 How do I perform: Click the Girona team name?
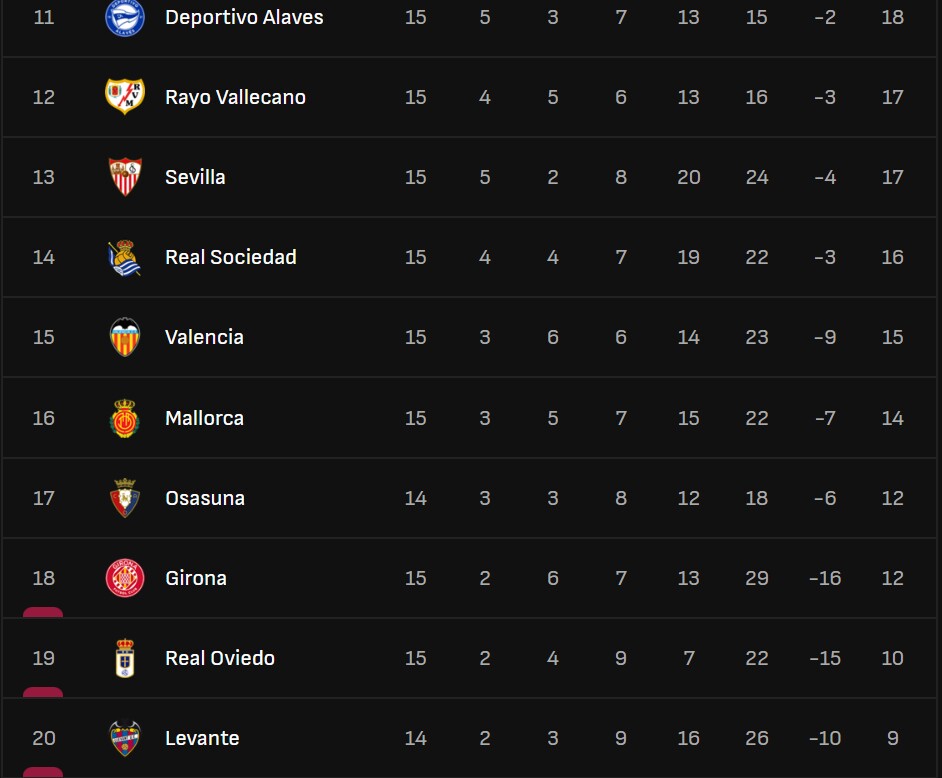click(x=196, y=578)
